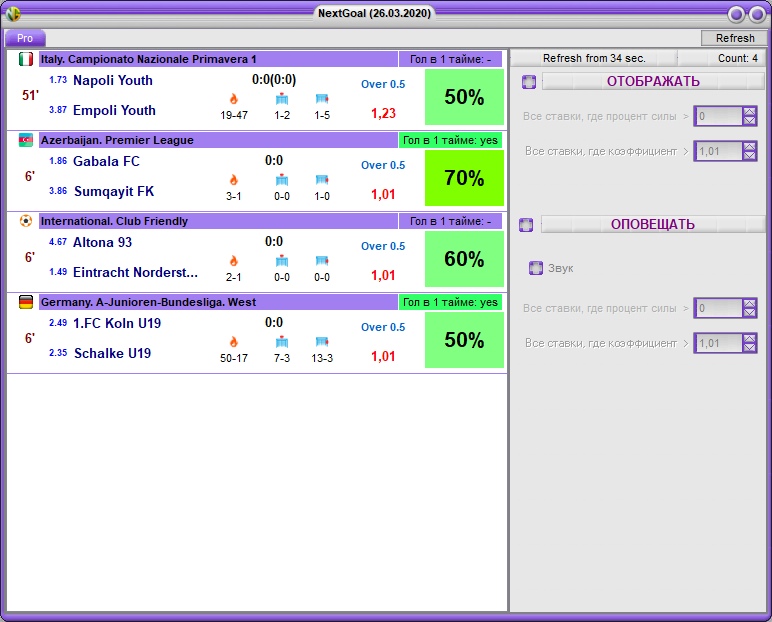Select International Club Friendly header

point(218,221)
